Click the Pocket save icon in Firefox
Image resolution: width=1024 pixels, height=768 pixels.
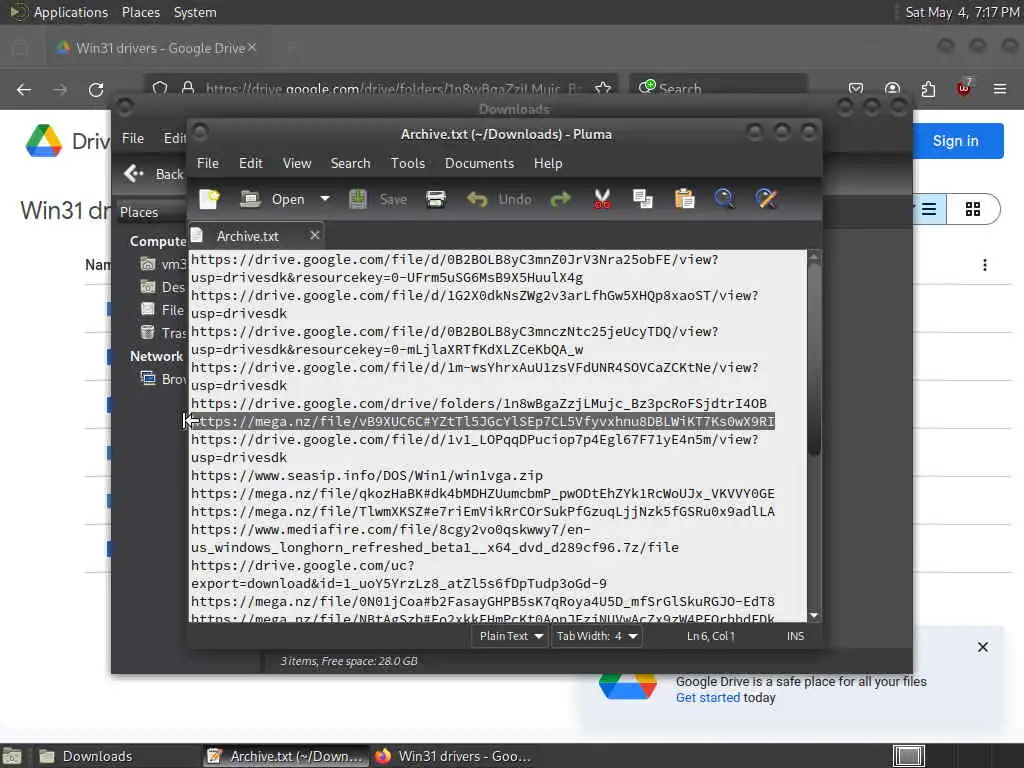[856, 89]
